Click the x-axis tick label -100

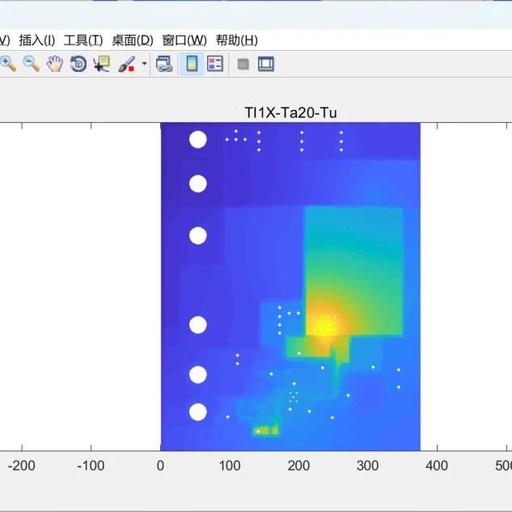click(x=91, y=466)
